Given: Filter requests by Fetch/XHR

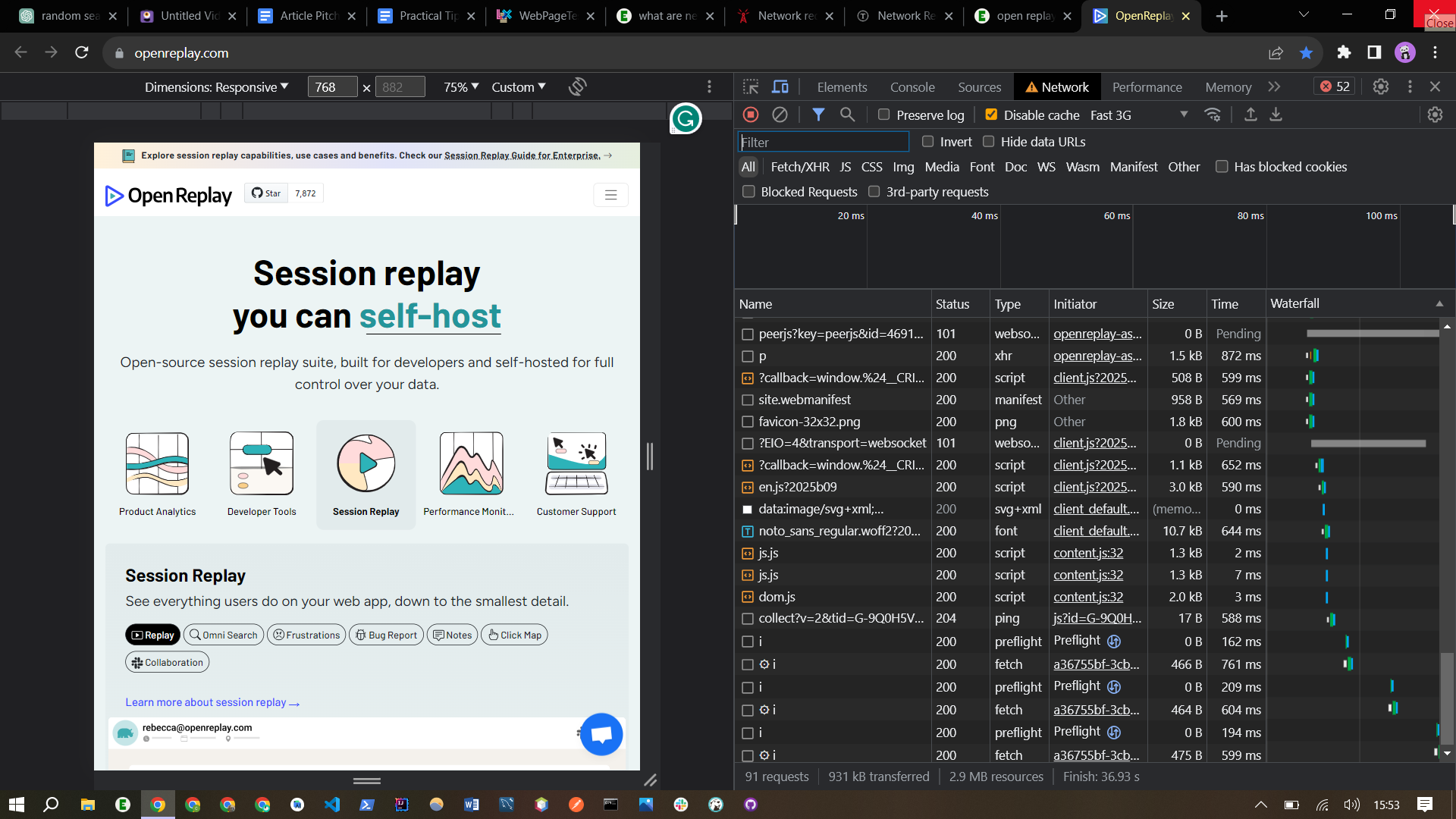Looking at the screenshot, I should coord(800,166).
